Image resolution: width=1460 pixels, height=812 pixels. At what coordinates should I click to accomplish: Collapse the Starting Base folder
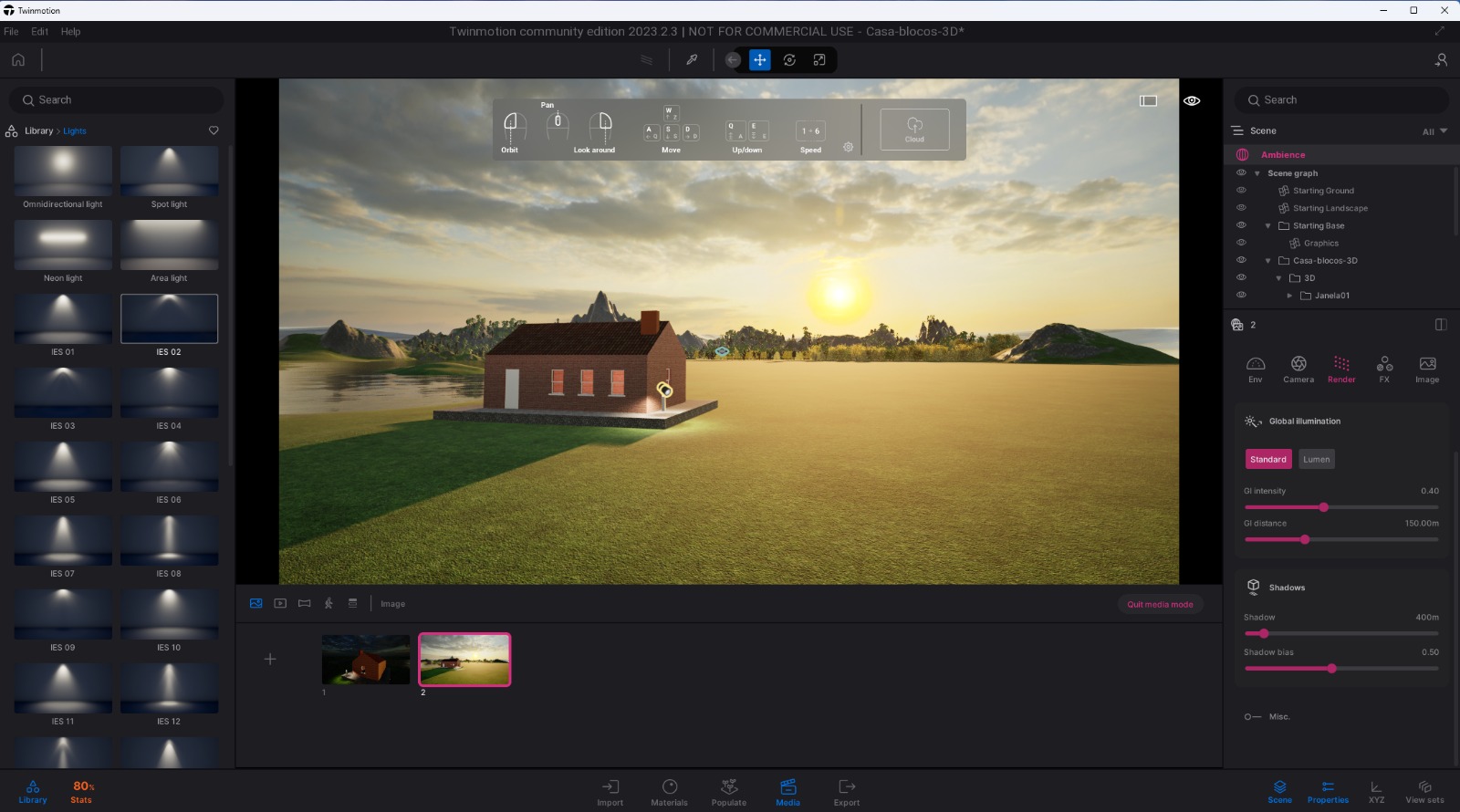(x=1267, y=225)
